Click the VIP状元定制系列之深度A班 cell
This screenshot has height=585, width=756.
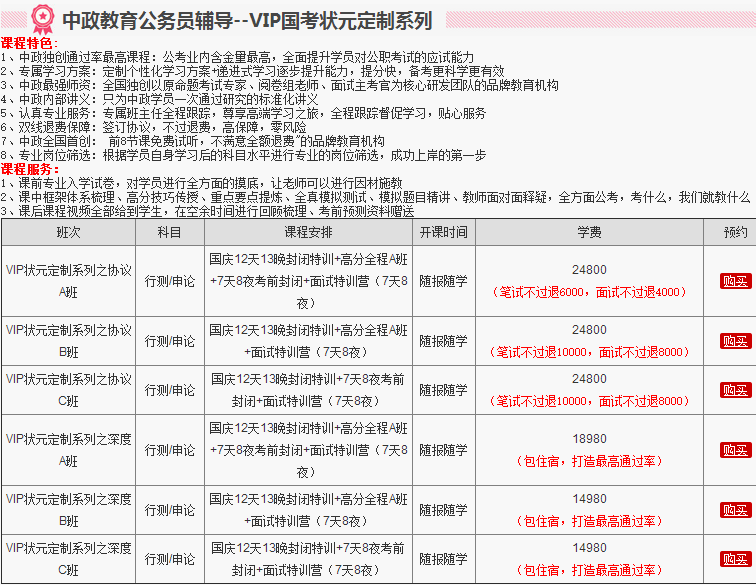[x=68, y=450]
